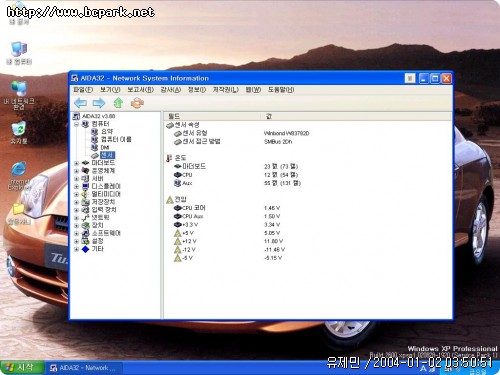Select the CPU Aux voltage row
This screenshot has width=500, height=375.
pyautogui.click(x=193, y=216)
